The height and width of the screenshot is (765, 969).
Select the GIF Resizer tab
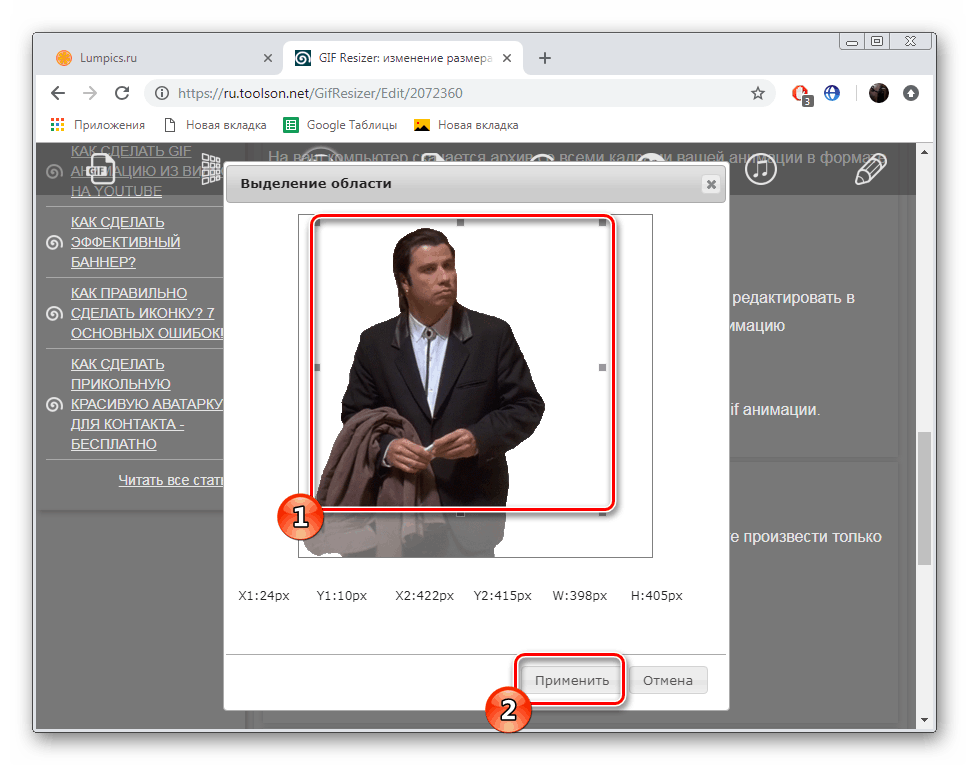pyautogui.click(x=402, y=58)
